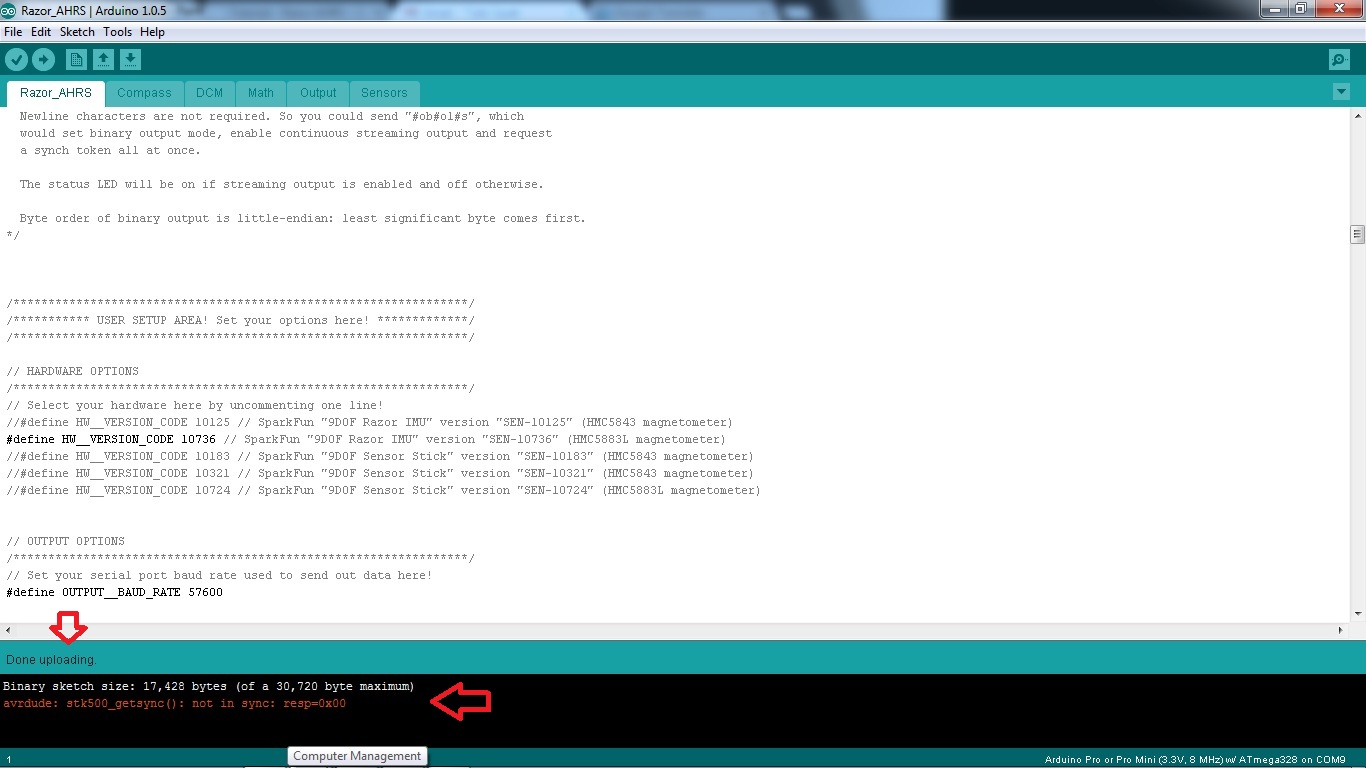The image size is (1366, 768).
Task: Open the Edit menu
Action: coord(41,32)
